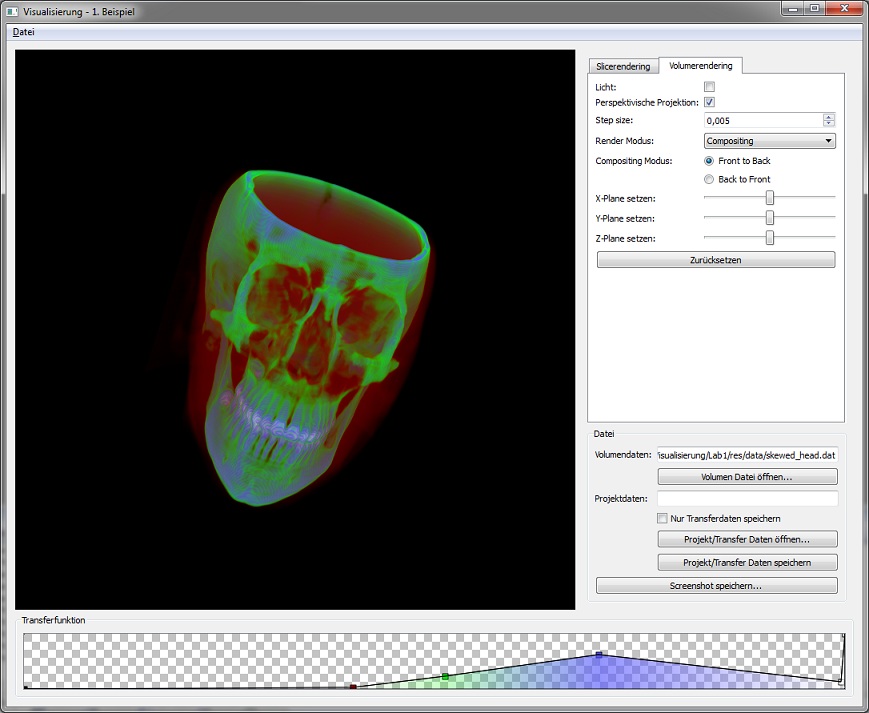Click Screenshot speichern button
Image resolution: width=869 pixels, height=713 pixels.
(x=716, y=586)
